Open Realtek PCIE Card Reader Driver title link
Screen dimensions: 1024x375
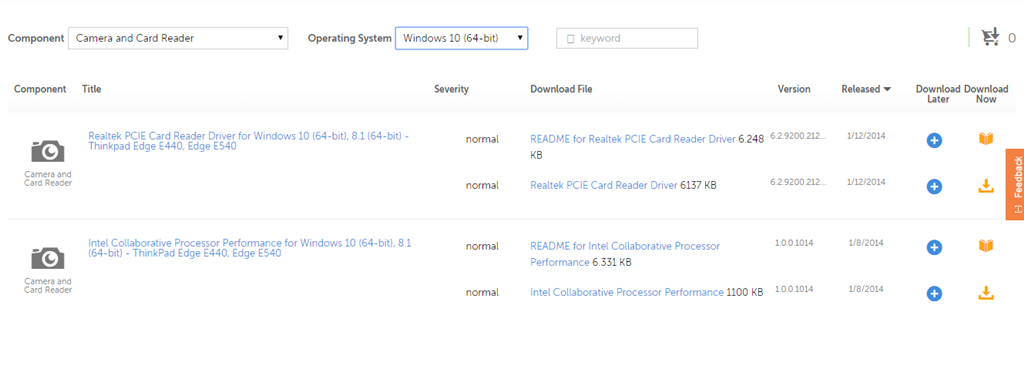point(248,141)
